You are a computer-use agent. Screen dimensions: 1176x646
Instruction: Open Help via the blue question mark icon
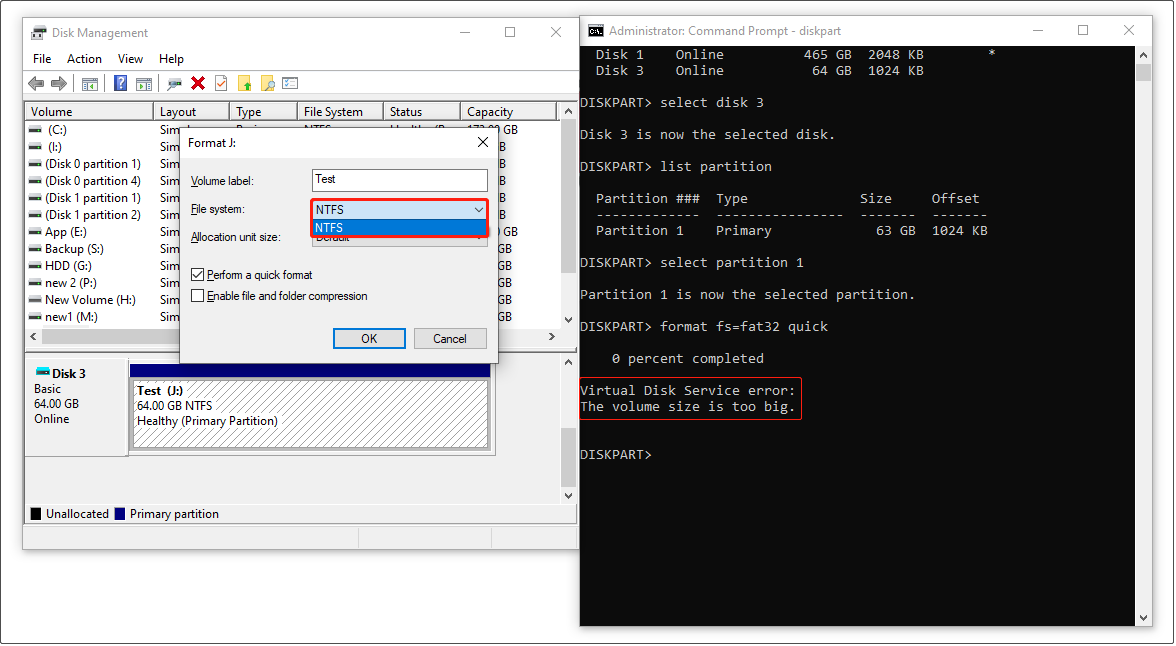tap(120, 83)
